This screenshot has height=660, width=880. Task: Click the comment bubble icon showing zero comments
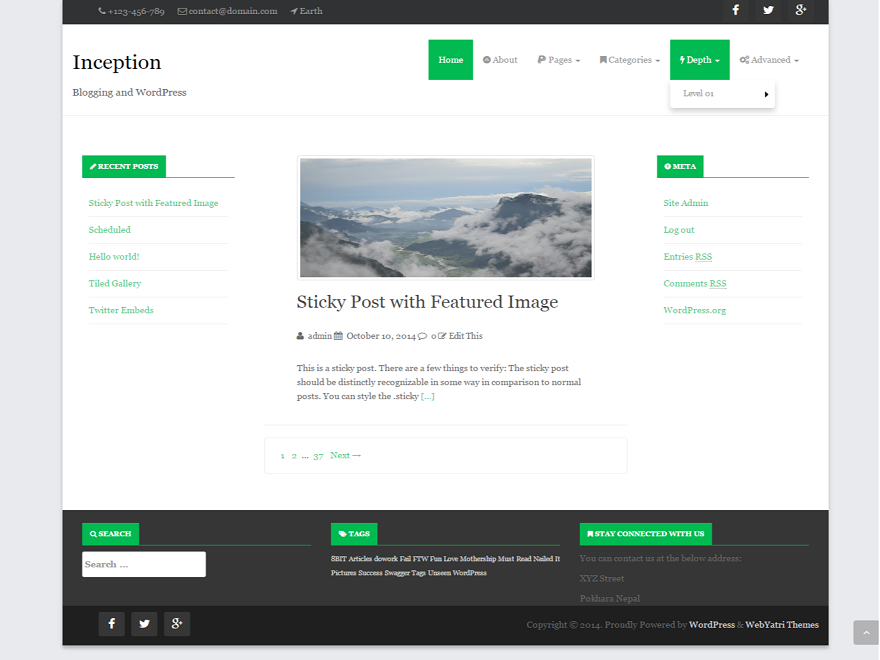424,335
